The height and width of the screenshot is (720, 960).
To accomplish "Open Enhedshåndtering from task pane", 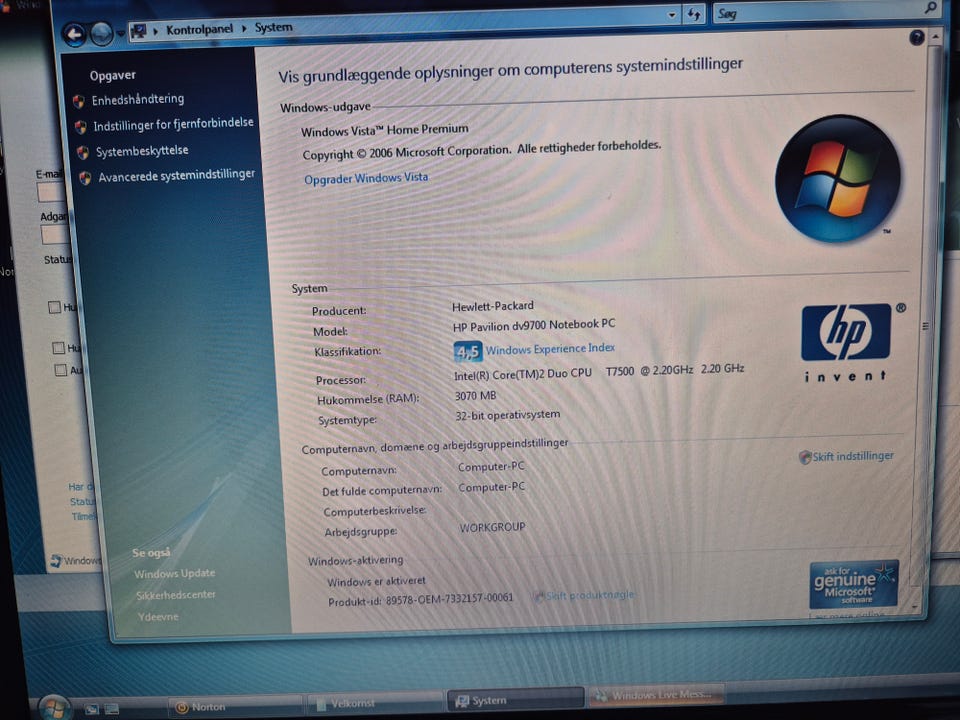I will coord(138,100).
